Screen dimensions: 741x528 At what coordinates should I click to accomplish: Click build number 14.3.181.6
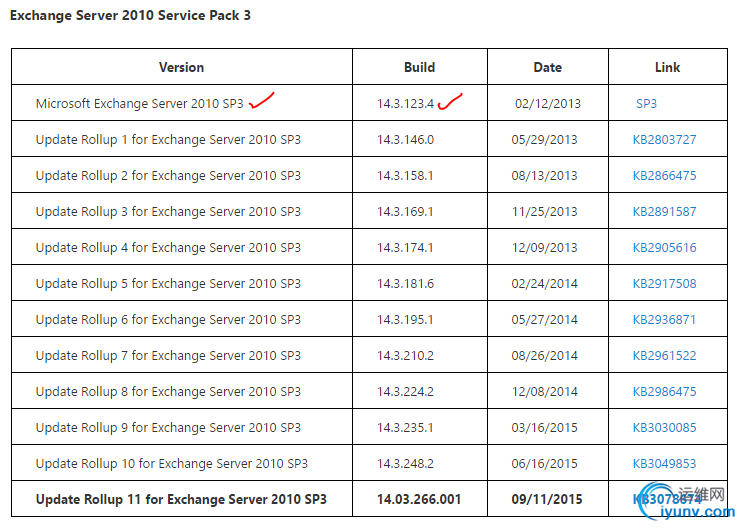(x=405, y=284)
